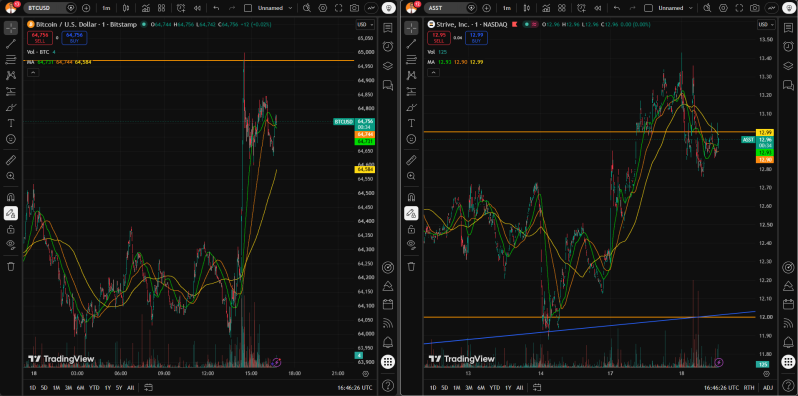Open Indicators in BTCUSD window toolbar

click(x=146, y=8)
